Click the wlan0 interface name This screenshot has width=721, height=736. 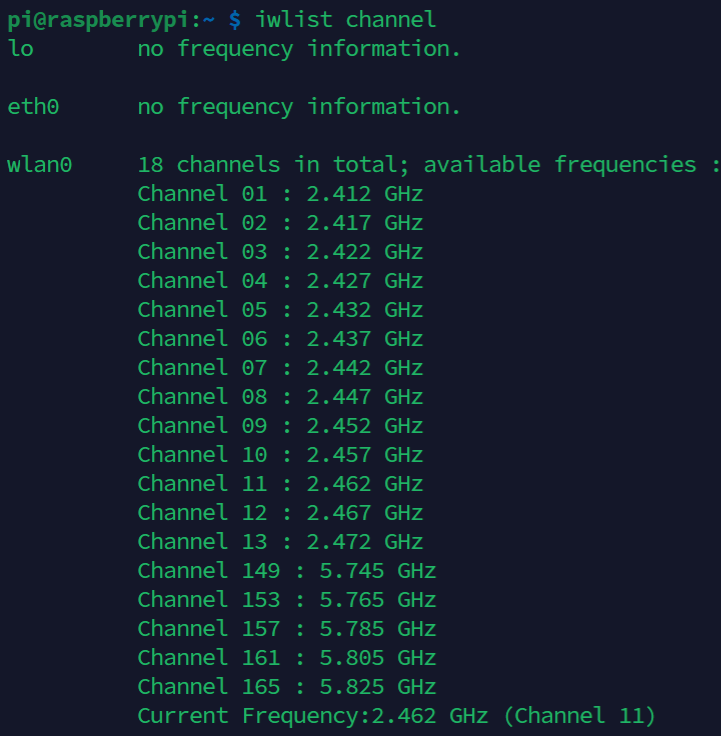pos(39,165)
